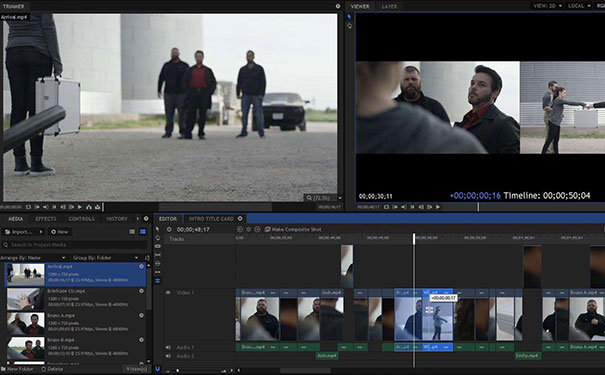Click the viewer playback scrubber handle

(x=478, y=207)
